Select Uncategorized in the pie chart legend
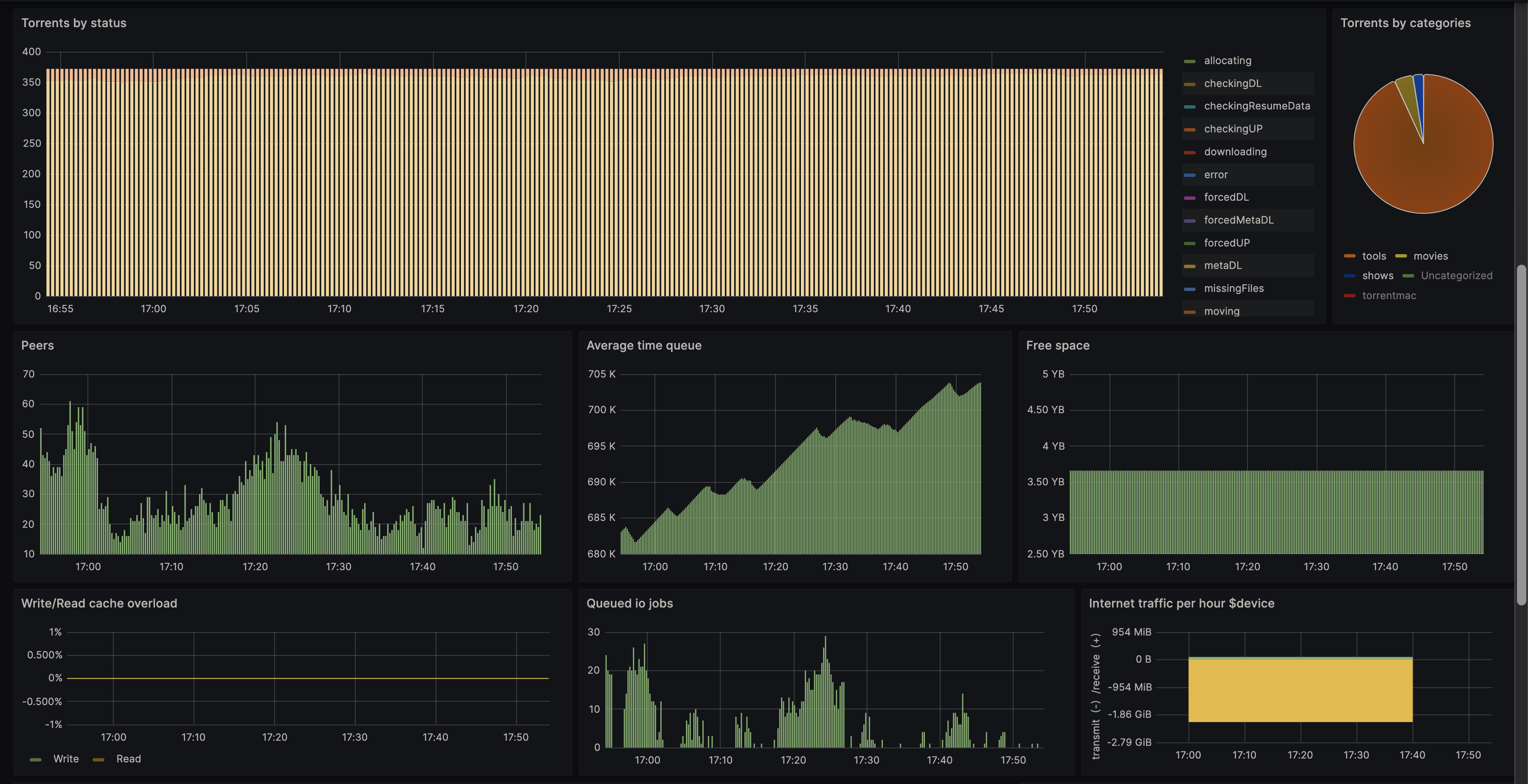Screen dimensions: 1528x784 1456,276
